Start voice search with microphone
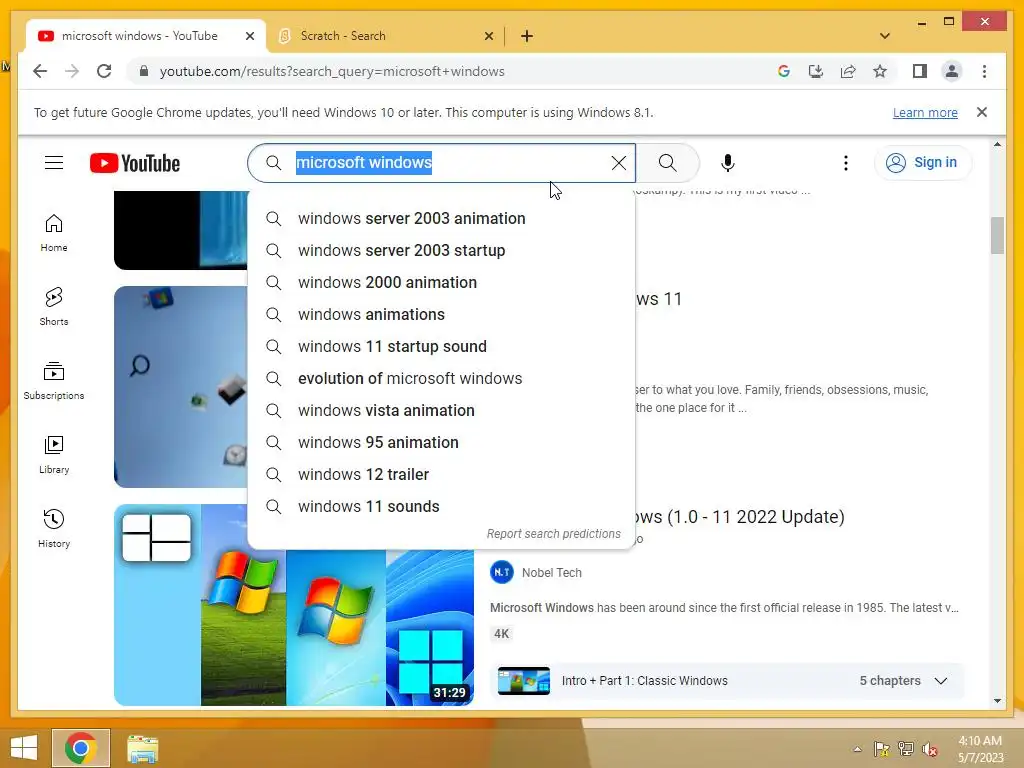Viewport: 1024px width, 768px height. 728,163
